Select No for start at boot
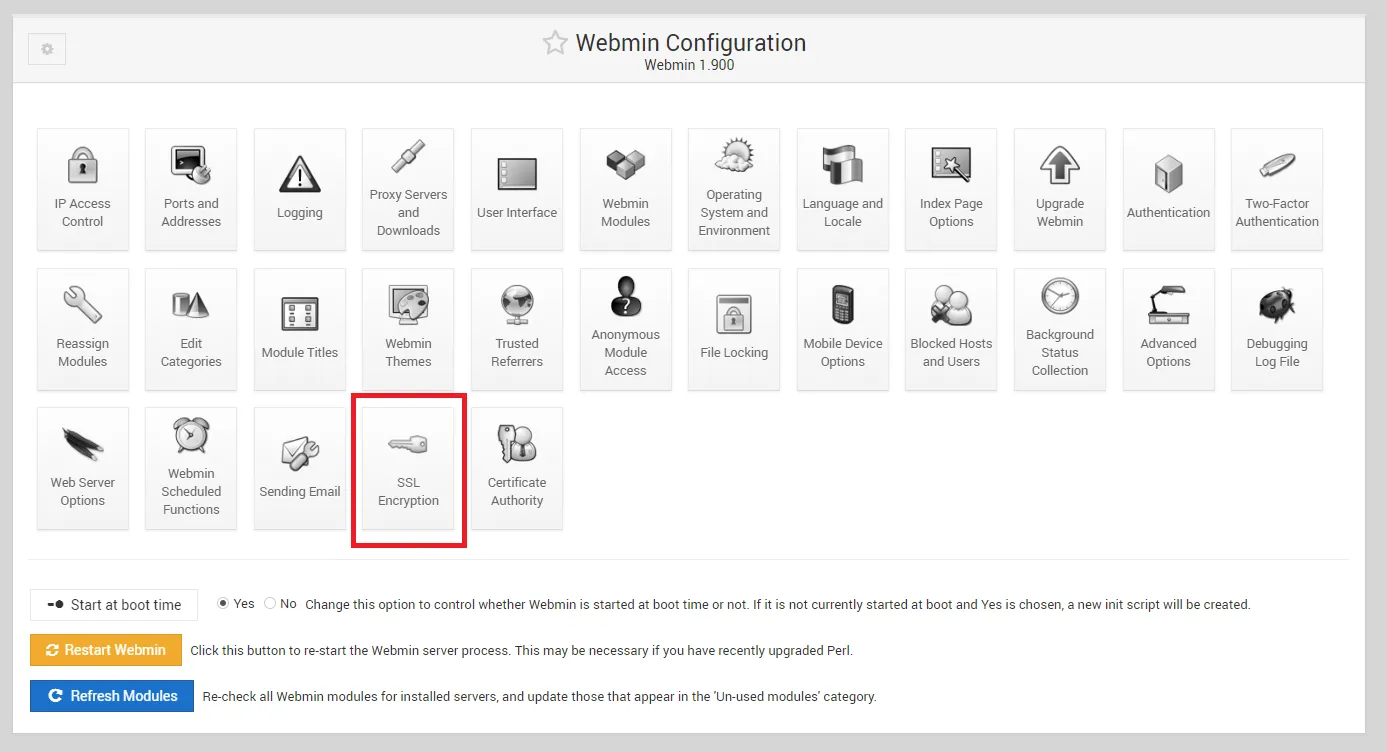 click(270, 604)
